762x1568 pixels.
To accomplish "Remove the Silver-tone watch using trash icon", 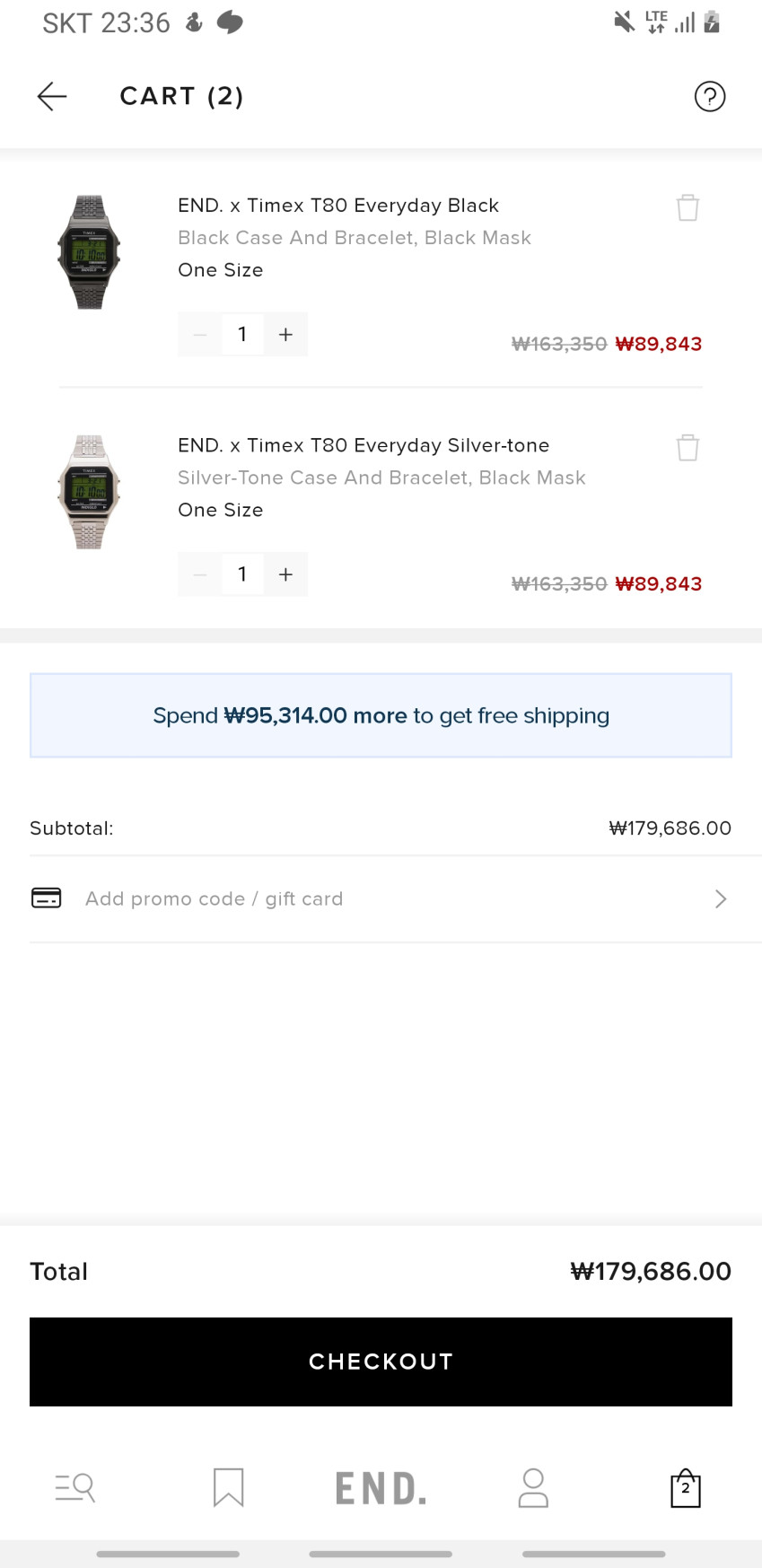I will (x=688, y=447).
